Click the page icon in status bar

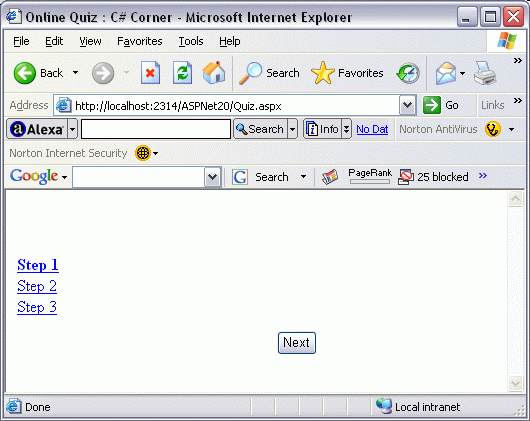tap(14, 406)
